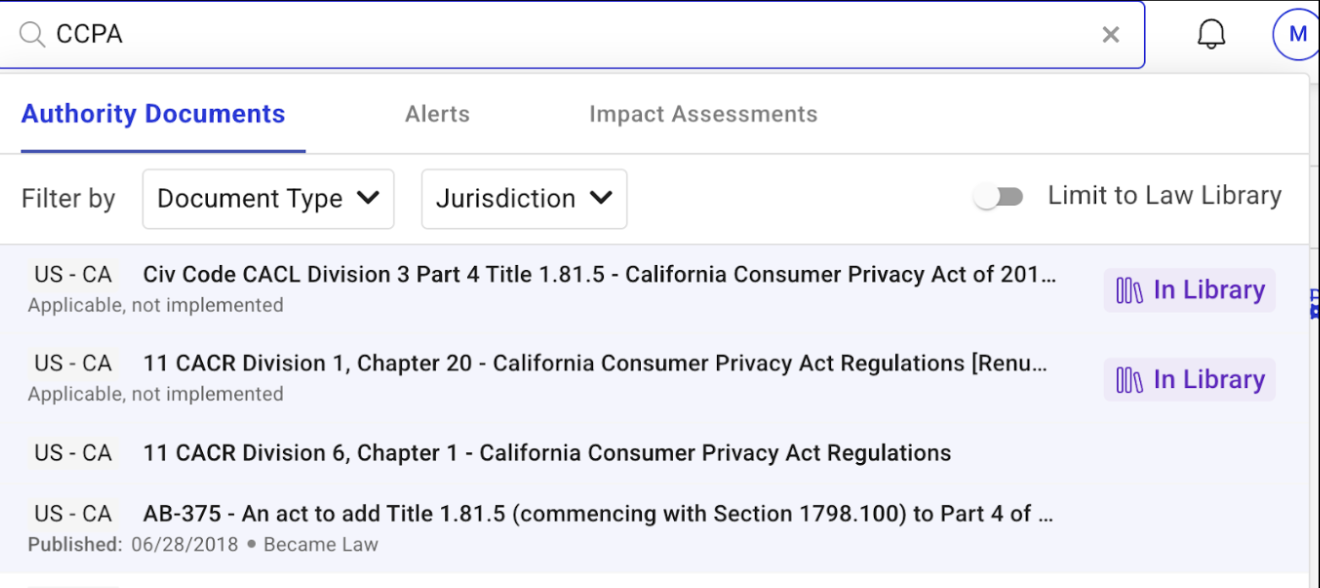Expand the Document Type filter

coord(268,199)
